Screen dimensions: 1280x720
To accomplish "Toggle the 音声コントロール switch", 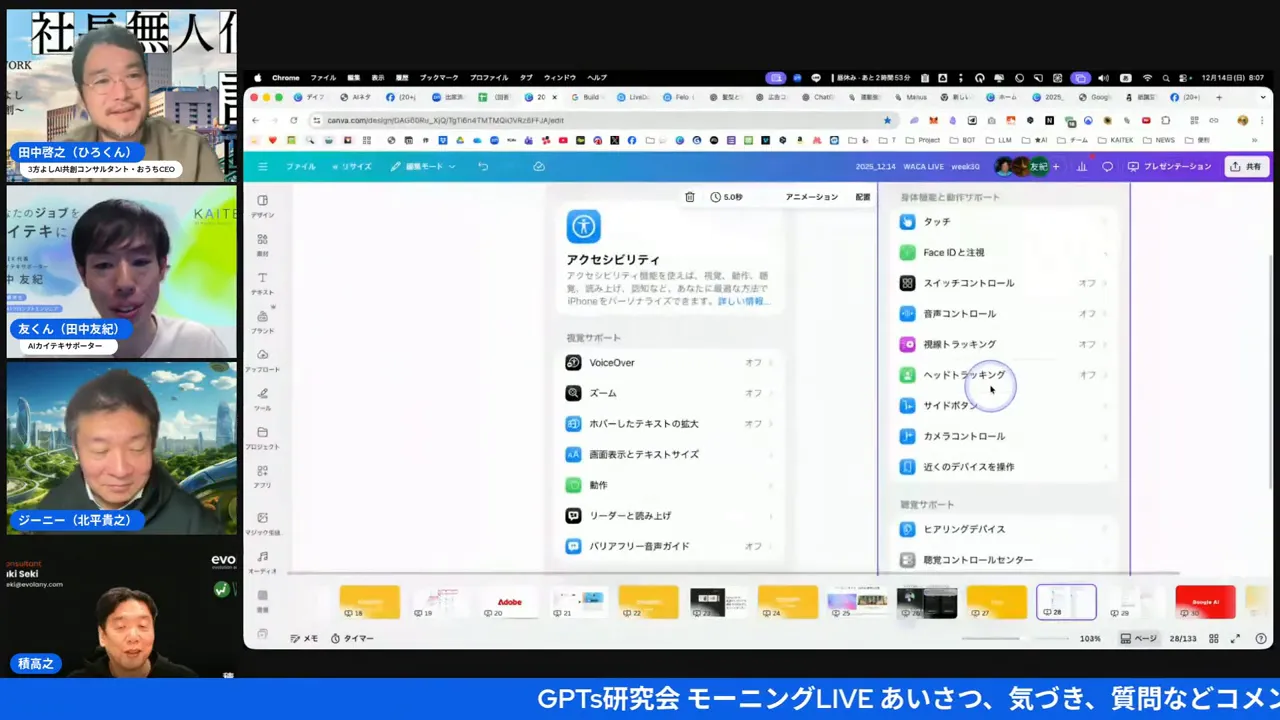I will coord(1087,313).
